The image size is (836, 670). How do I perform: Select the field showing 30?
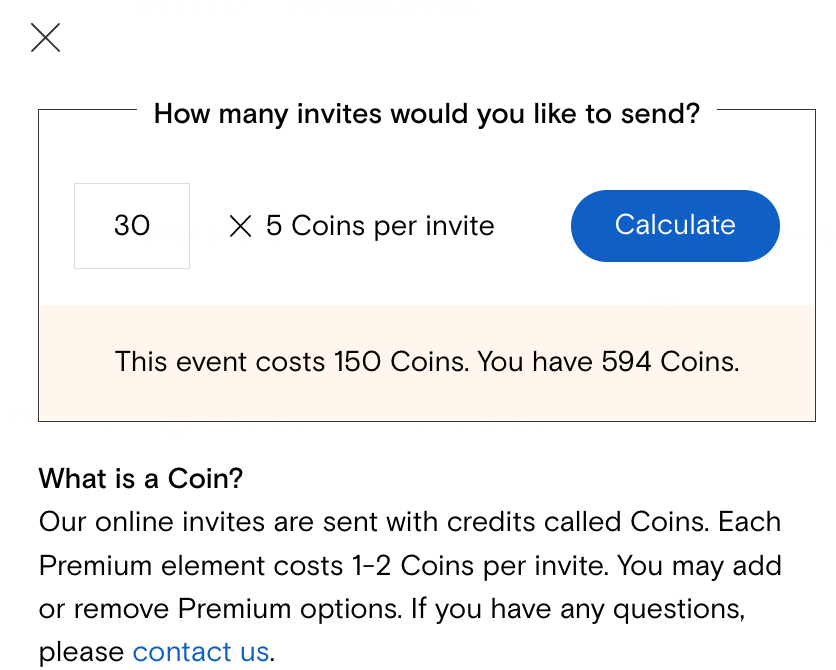click(x=132, y=226)
